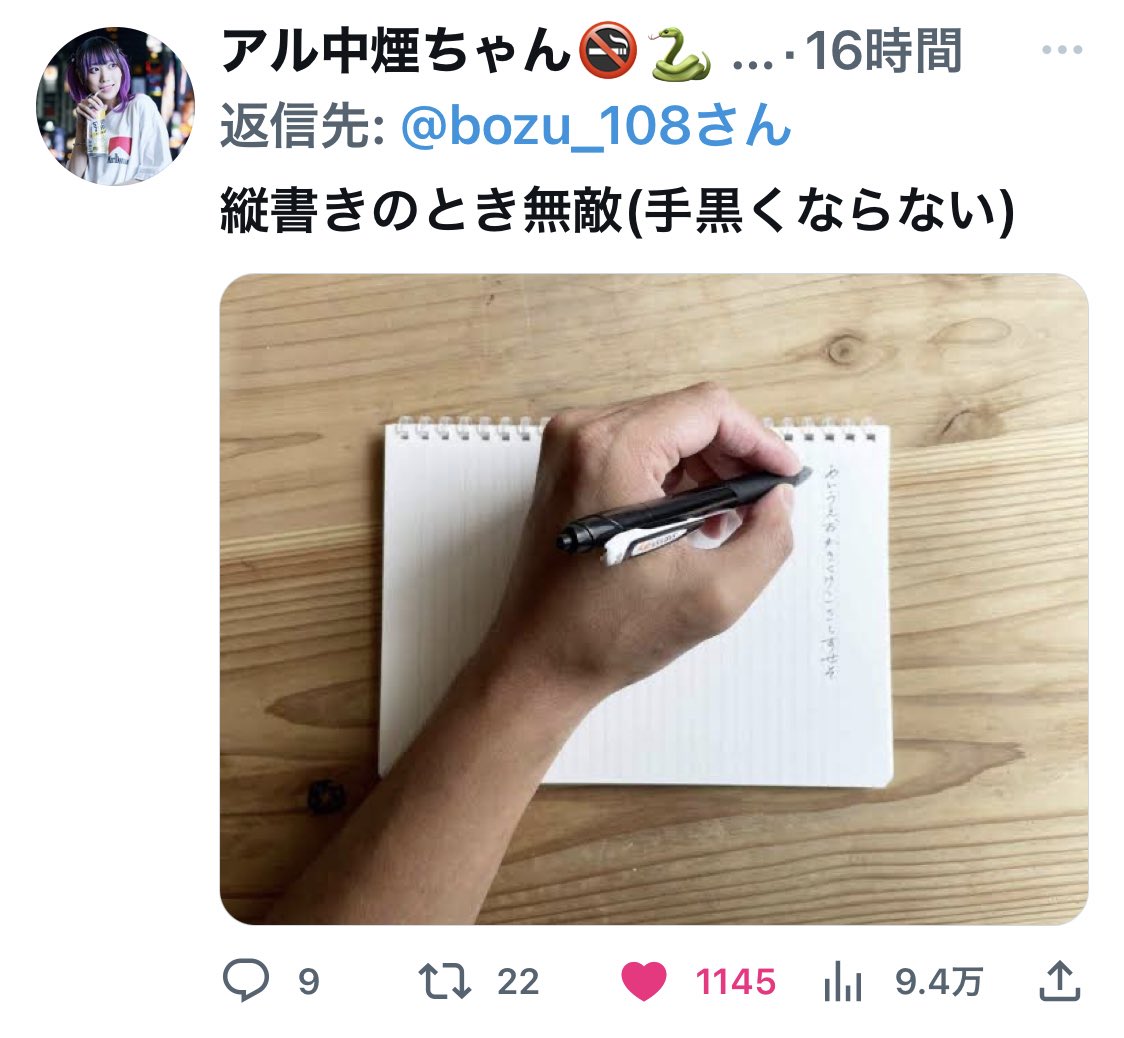View analytics bar chart icon

coord(842,981)
